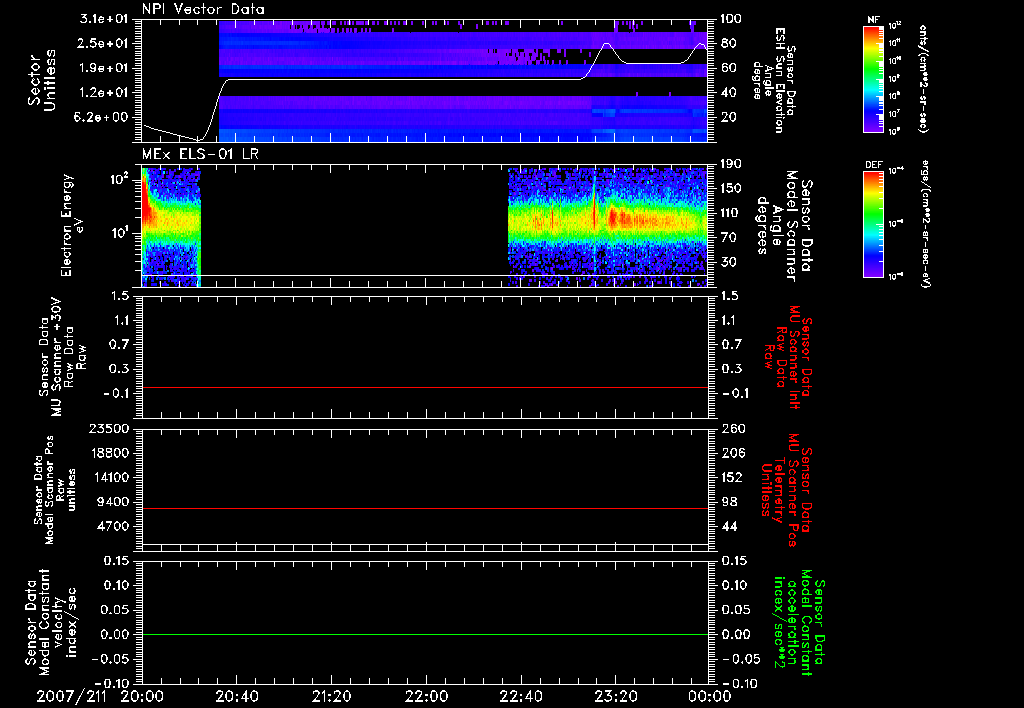
Task: Click the 20 degree elevation tick
Action: click(x=728, y=118)
